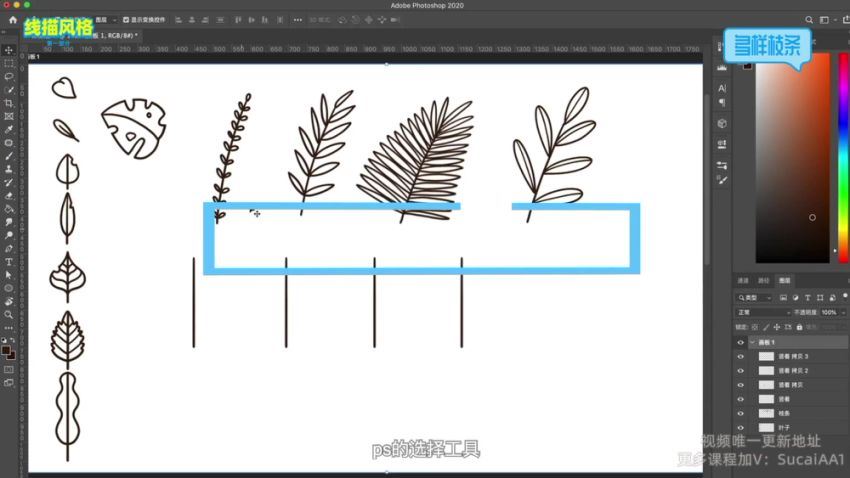The image size is (850, 478).
Task: Select the Eyedropper tool
Action: (x=8, y=129)
